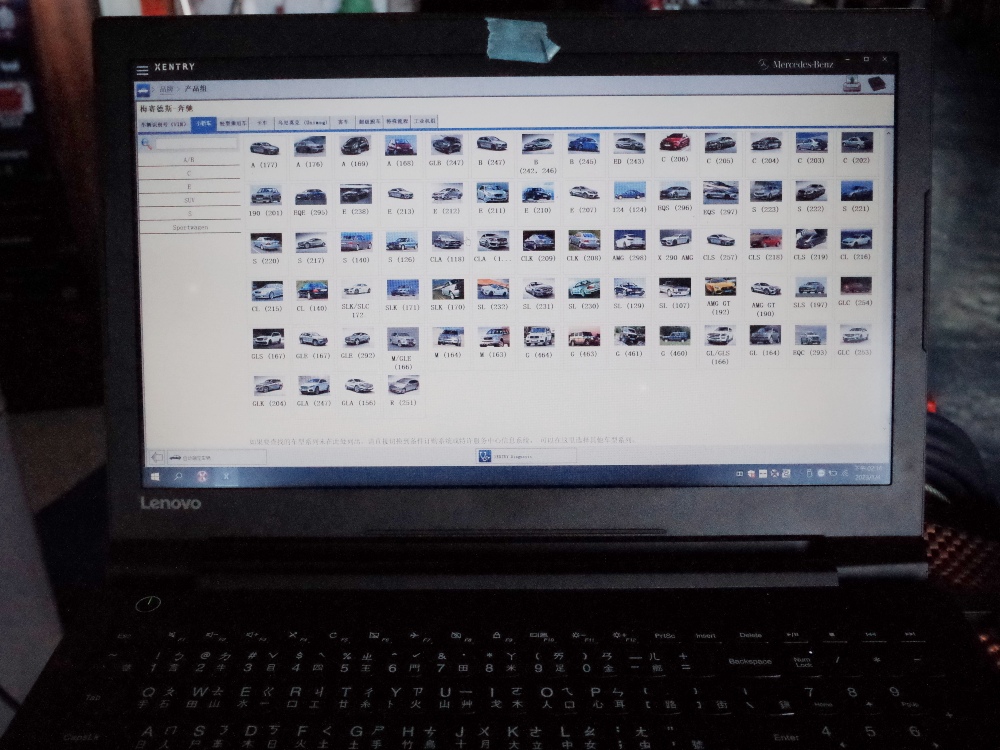Open the Windows Start menu
The height and width of the screenshot is (750, 1000).
click(x=155, y=476)
